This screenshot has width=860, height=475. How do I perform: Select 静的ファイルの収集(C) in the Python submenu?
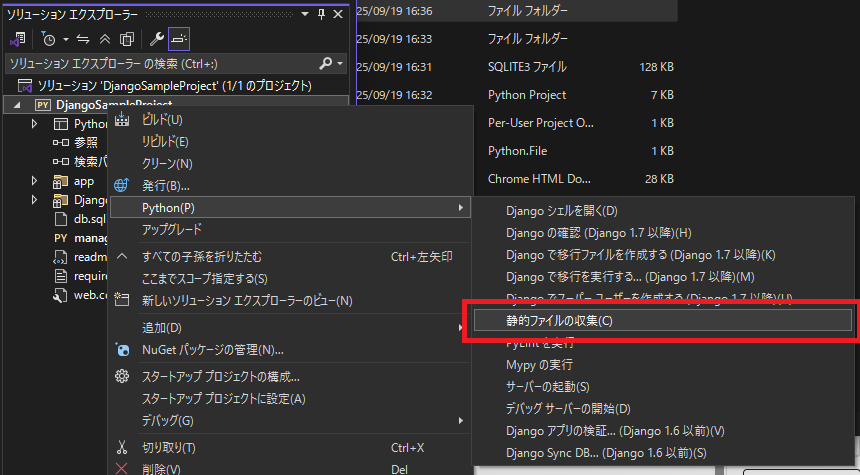(558, 320)
